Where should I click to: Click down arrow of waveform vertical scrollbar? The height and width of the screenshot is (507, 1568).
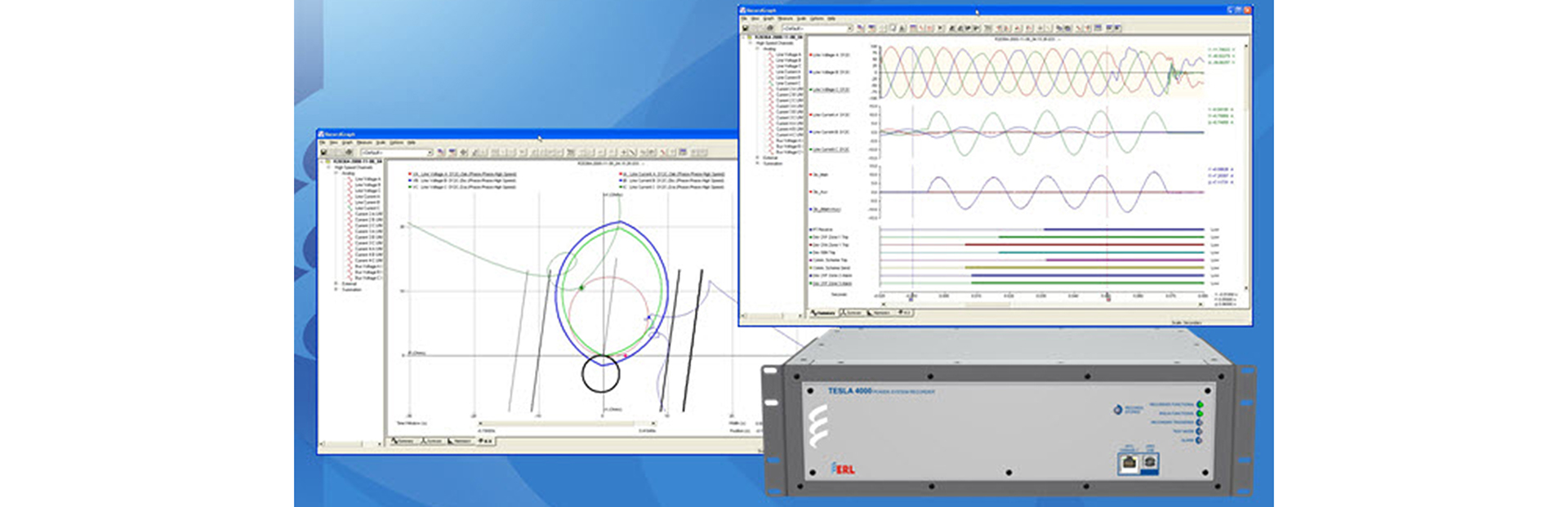point(1246,287)
